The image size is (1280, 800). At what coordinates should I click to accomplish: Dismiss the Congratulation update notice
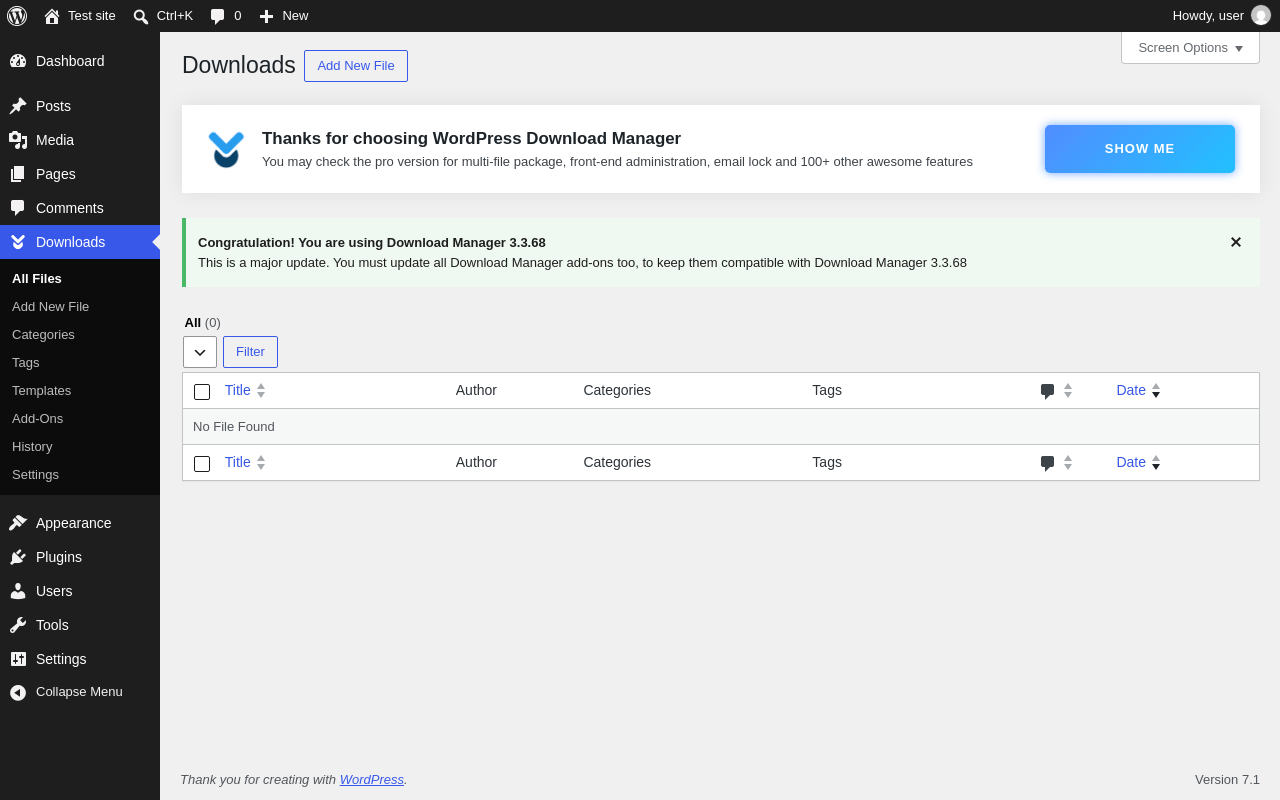tap(1236, 242)
